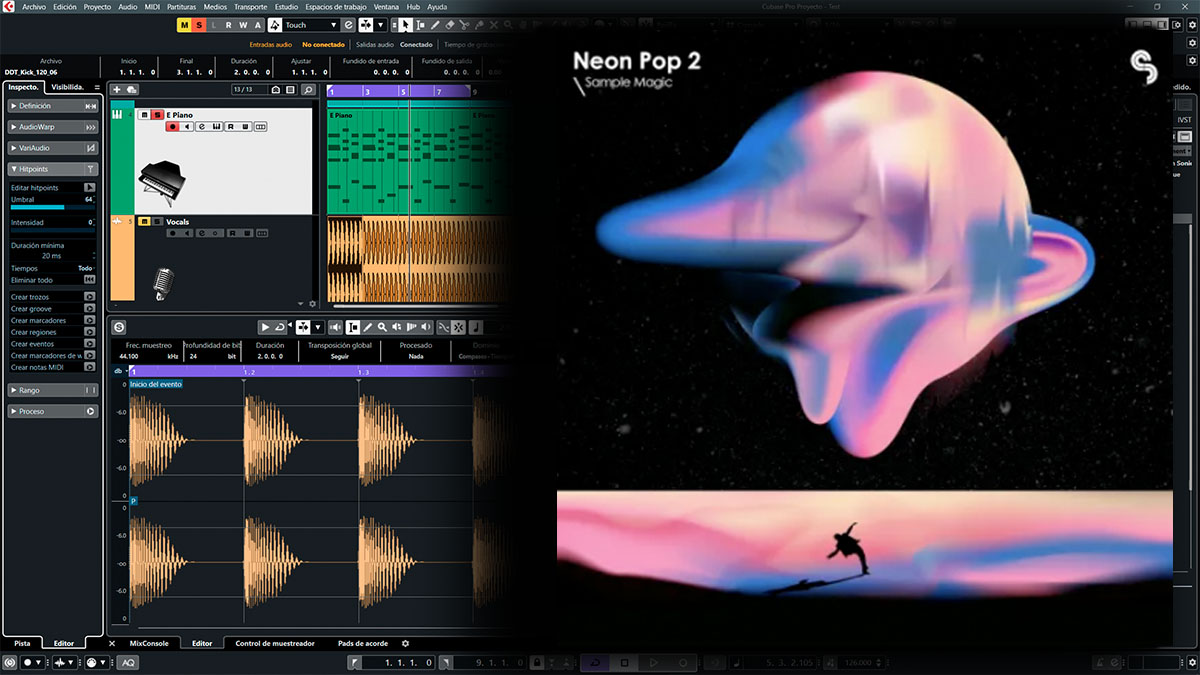Expand the Definición inspector section
This screenshot has width=1200, height=675.
[54, 105]
